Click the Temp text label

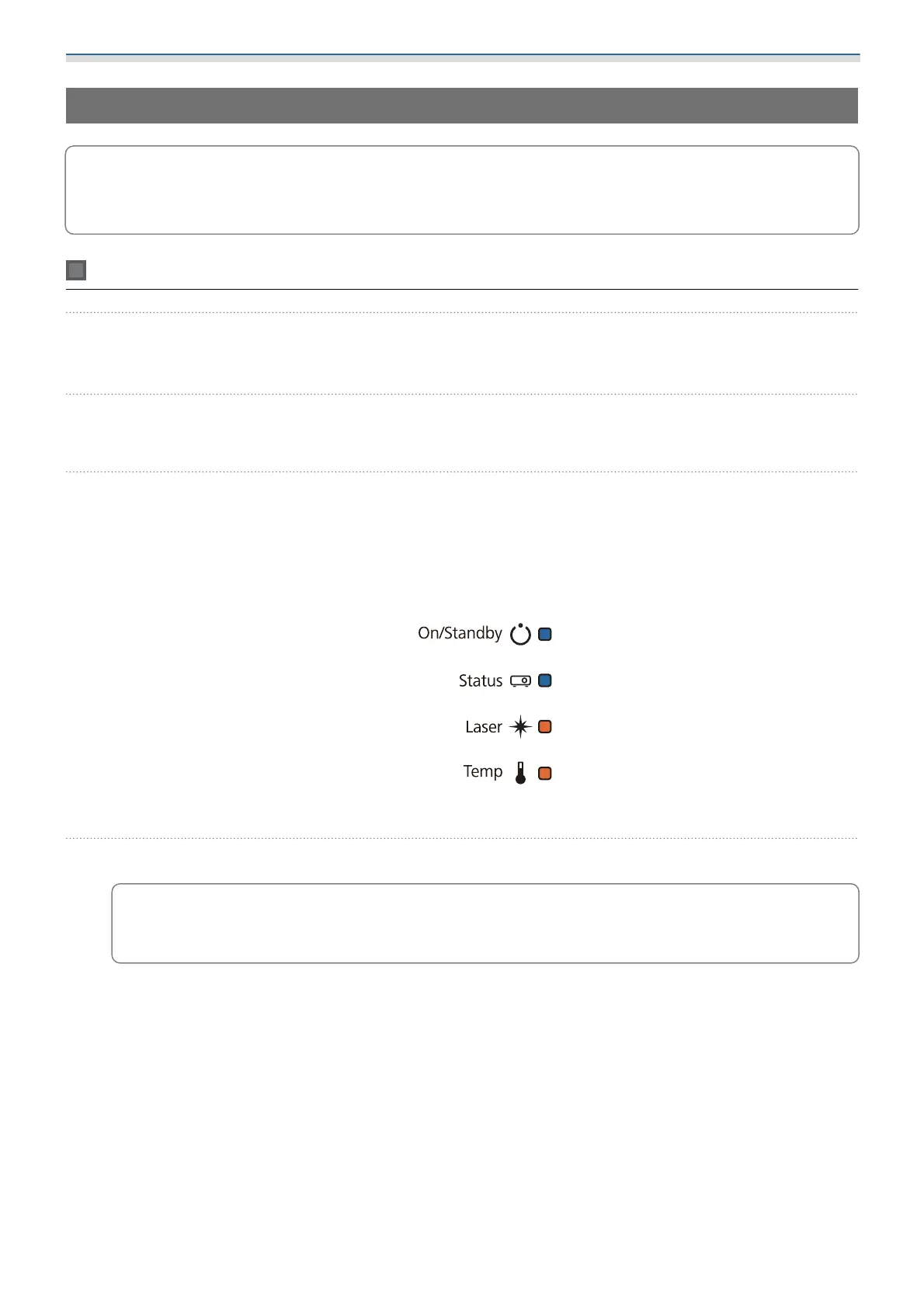coord(483,772)
